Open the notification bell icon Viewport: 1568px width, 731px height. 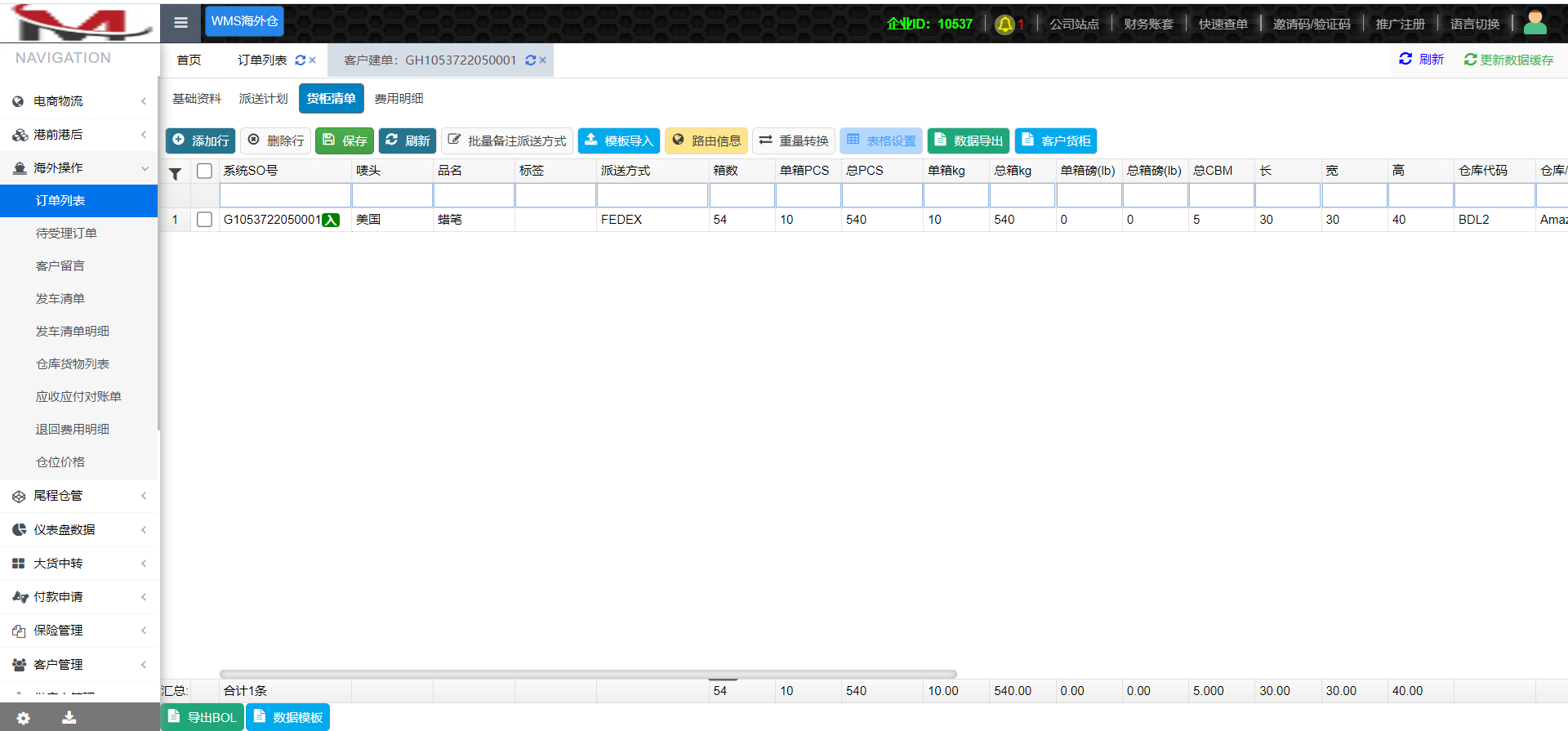coord(1005,25)
